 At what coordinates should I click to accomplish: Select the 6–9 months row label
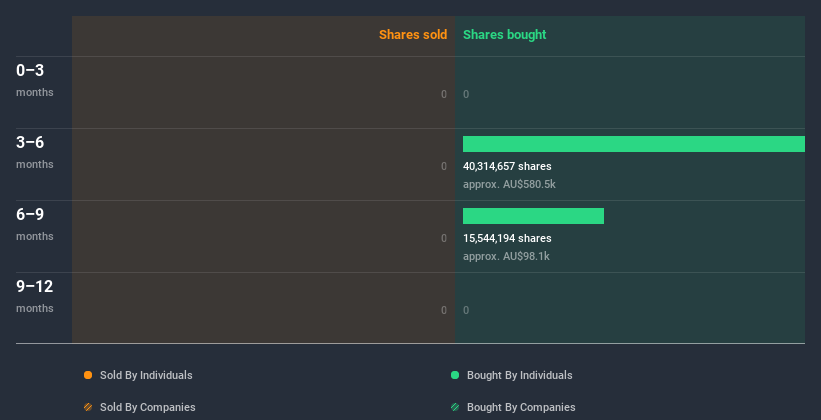[35, 224]
